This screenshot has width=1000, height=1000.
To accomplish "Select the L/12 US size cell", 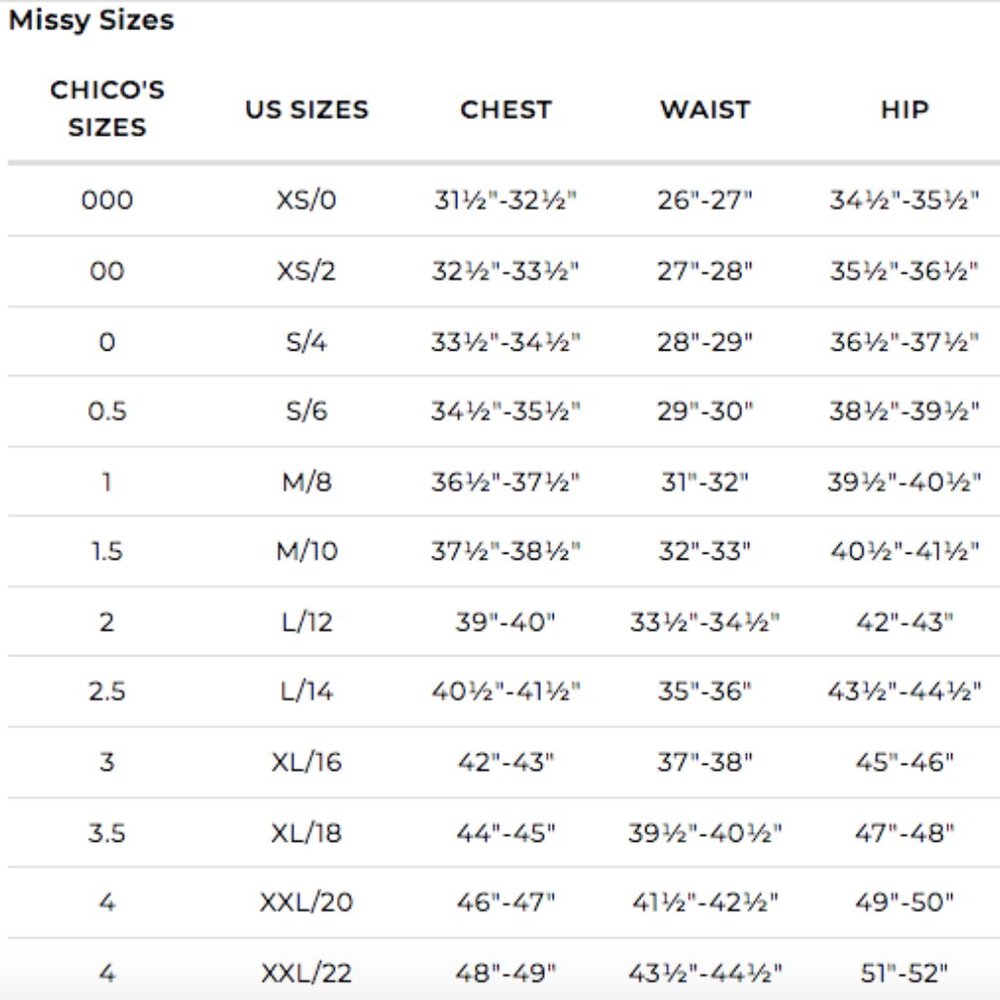I will [307, 622].
